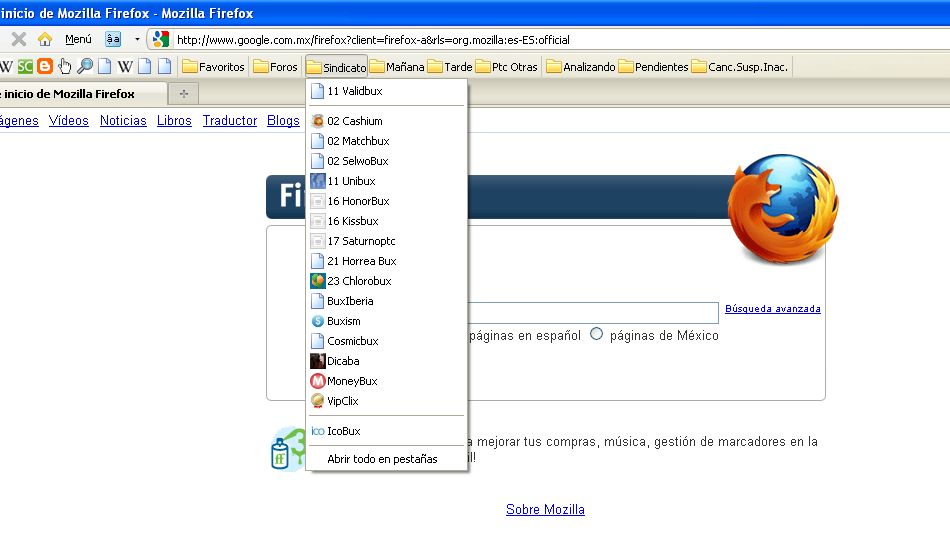Collapse the Sindicato bookmarks folder
This screenshot has width=950, height=547.
337,67
